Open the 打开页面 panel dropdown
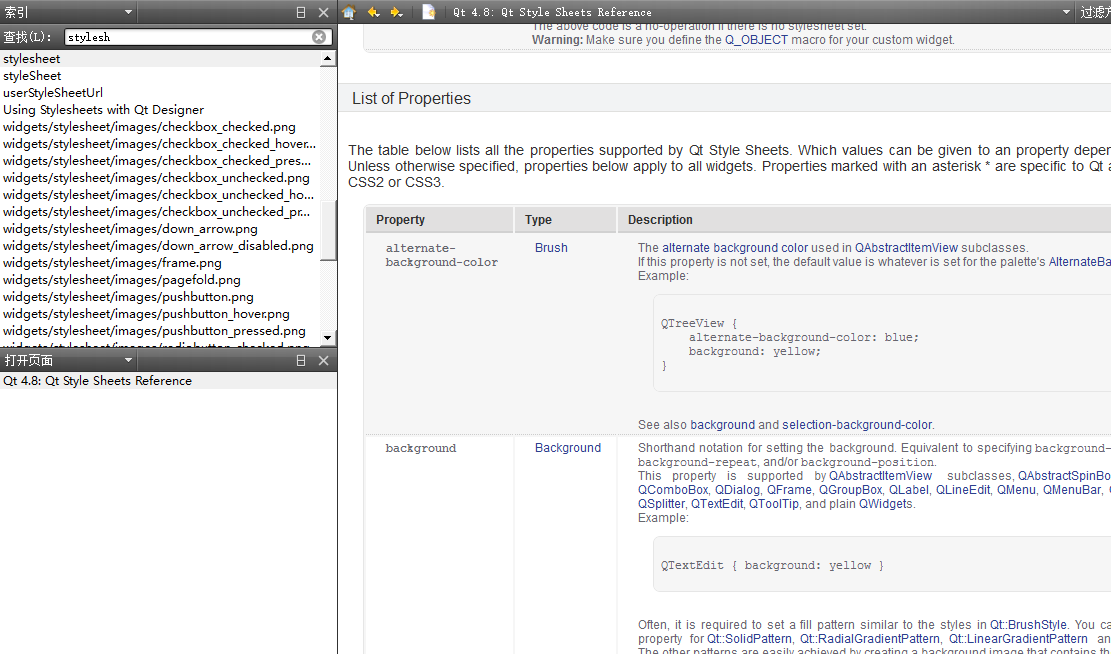The height and width of the screenshot is (654, 1111). click(128, 361)
